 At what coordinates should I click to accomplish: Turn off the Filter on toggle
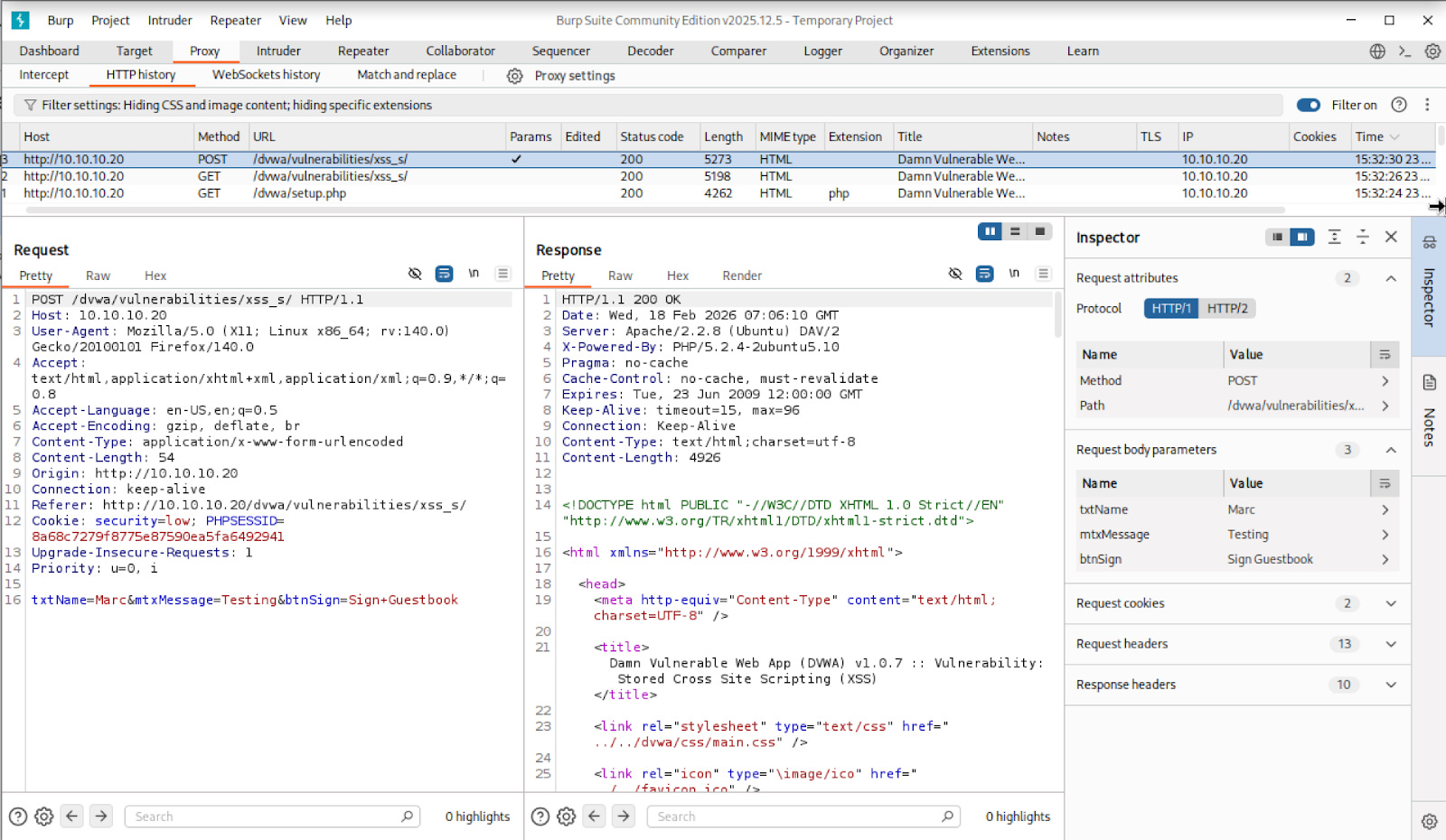point(1308,105)
